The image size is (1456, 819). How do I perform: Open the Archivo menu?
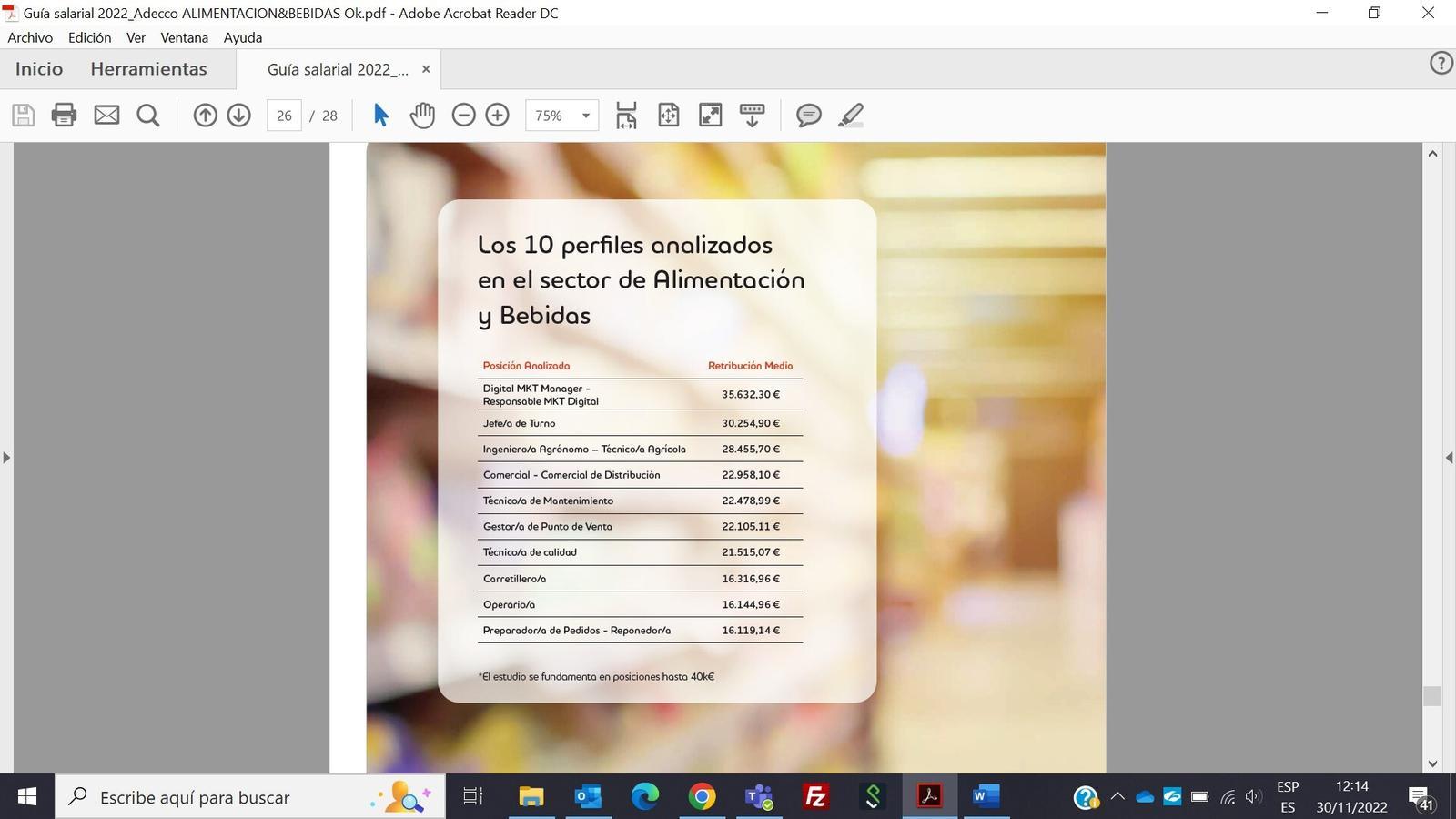click(x=30, y=37)
